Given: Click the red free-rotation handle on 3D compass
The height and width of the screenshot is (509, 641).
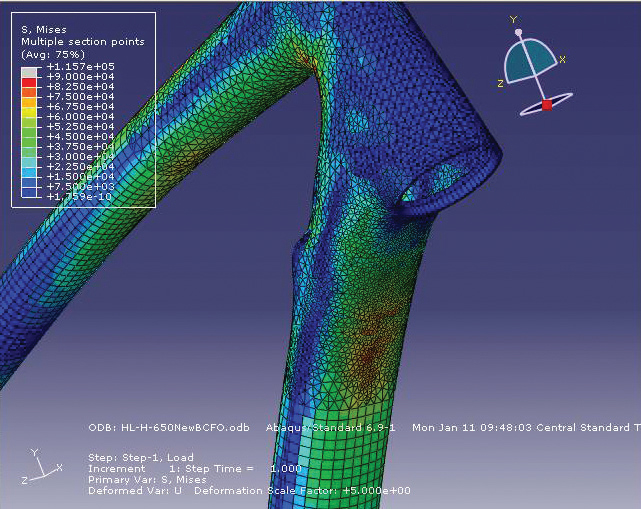Looking at the screenshot, I should tap(547, 105).
